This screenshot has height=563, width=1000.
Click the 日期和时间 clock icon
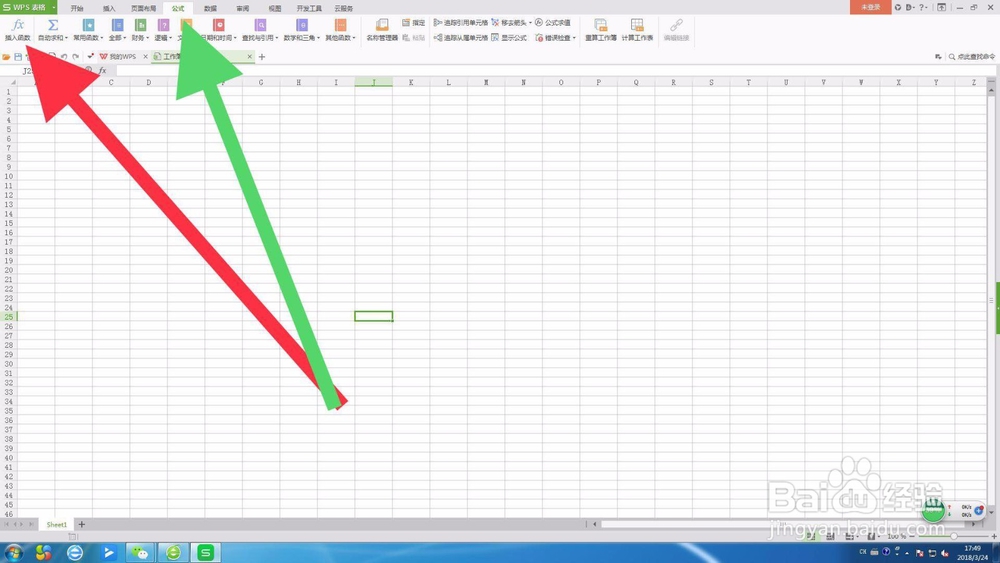point(219,25)
